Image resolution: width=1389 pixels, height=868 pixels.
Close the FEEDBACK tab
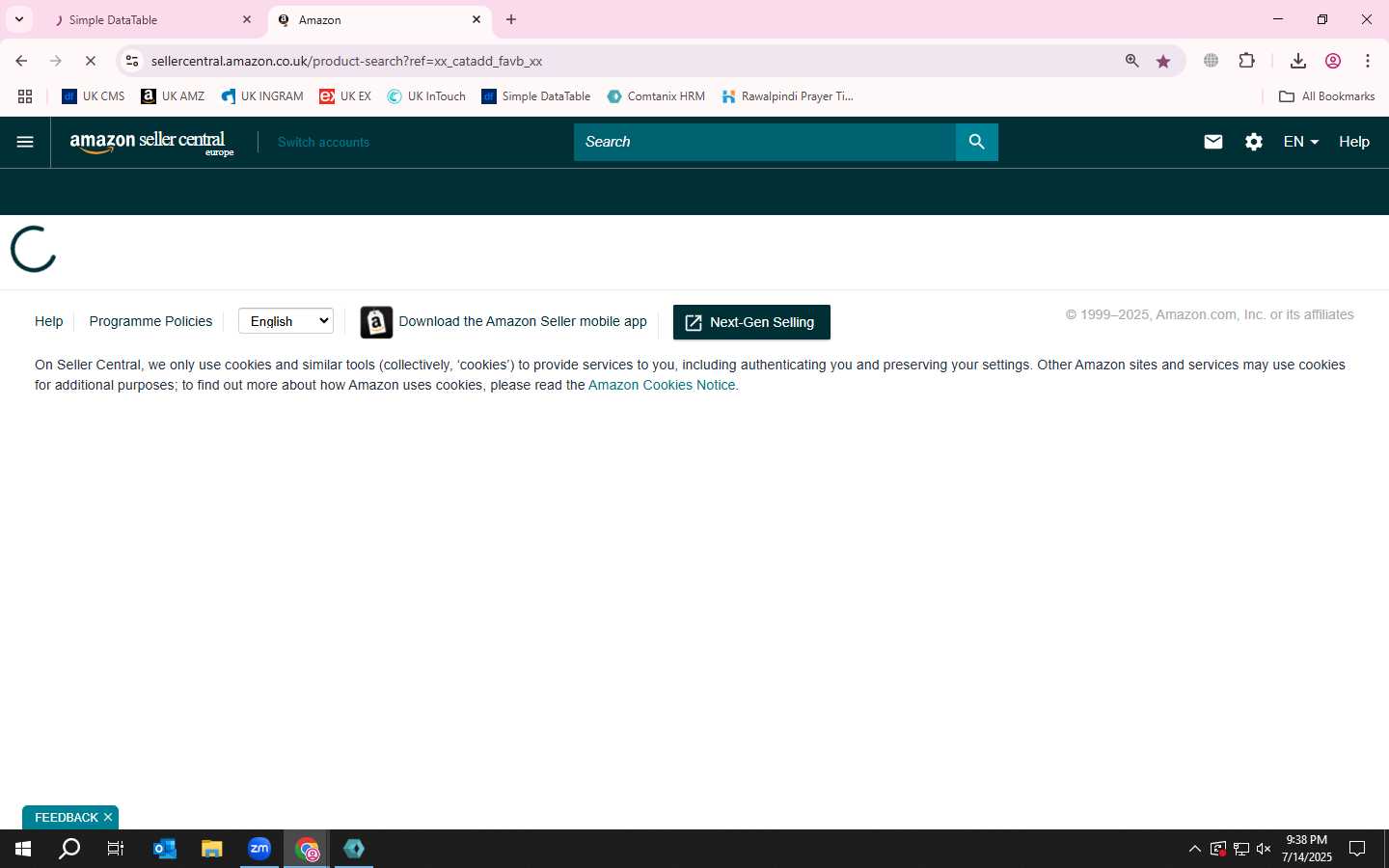[x=108, y=817]
